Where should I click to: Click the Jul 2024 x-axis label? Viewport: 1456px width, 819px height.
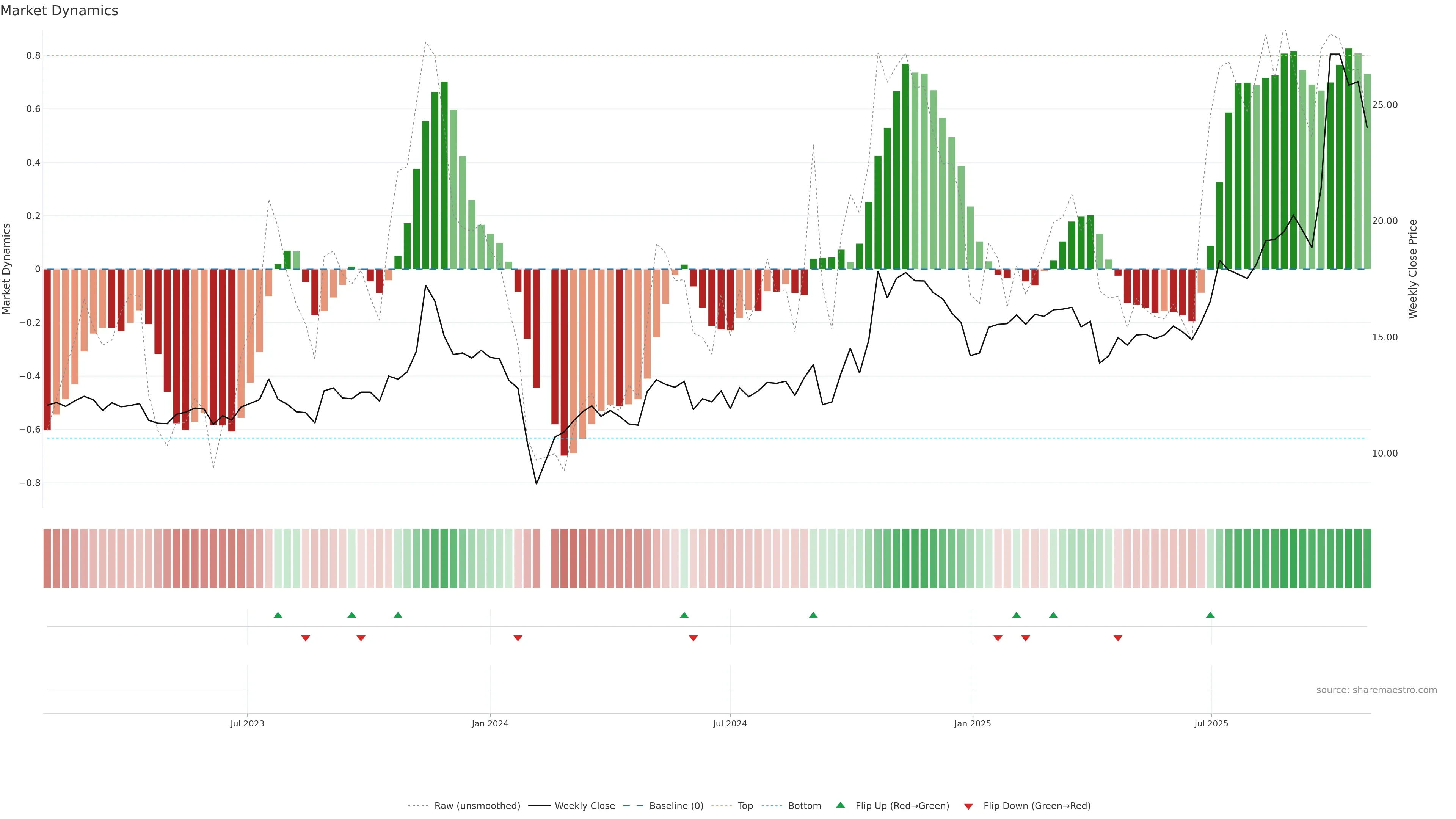tap(730, 723)
